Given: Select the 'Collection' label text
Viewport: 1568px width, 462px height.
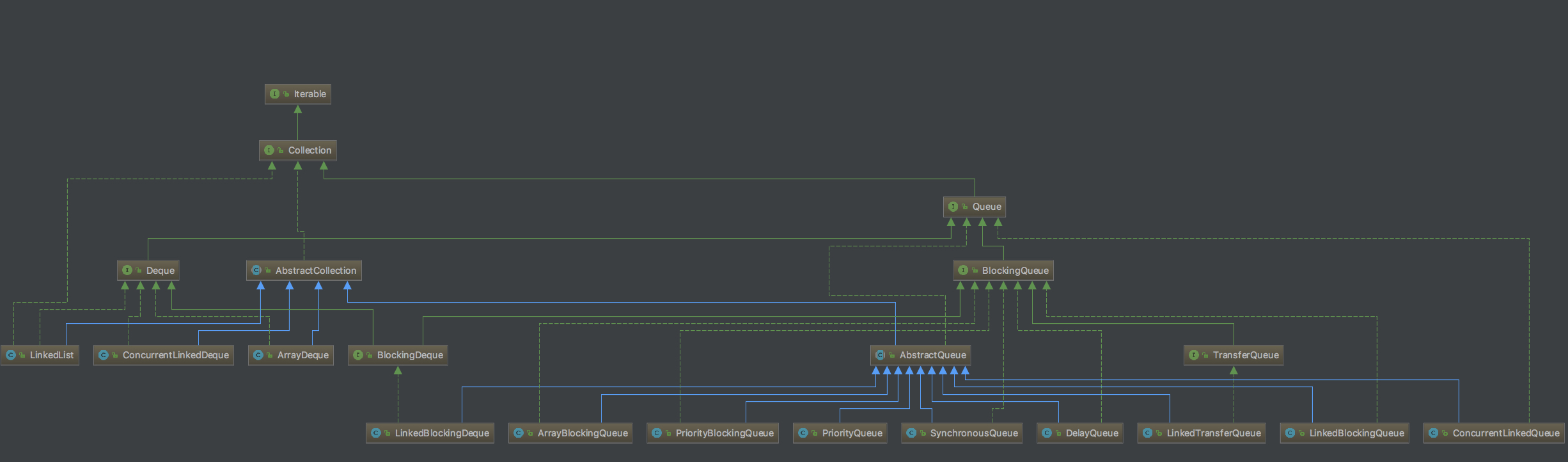Looking at the screenshot, I should pos(310,150).
